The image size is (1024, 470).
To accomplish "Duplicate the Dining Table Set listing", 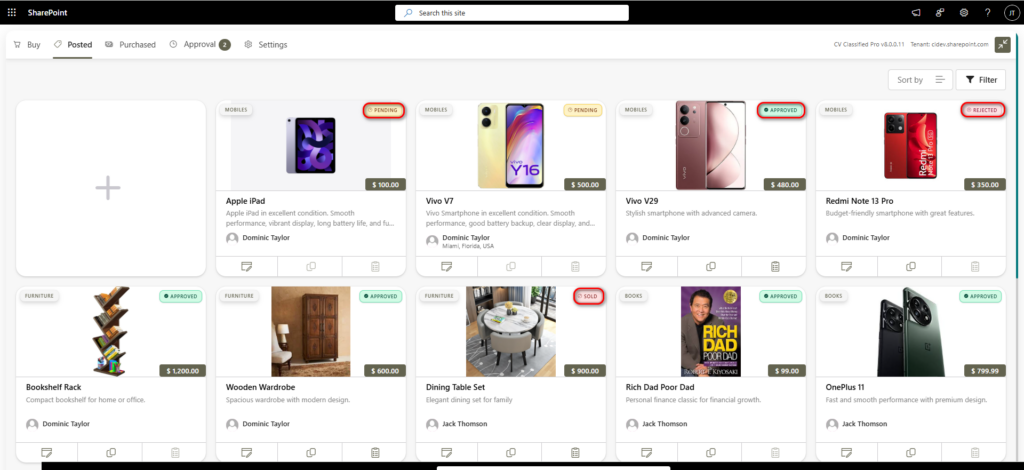I will tap(511, 452).
